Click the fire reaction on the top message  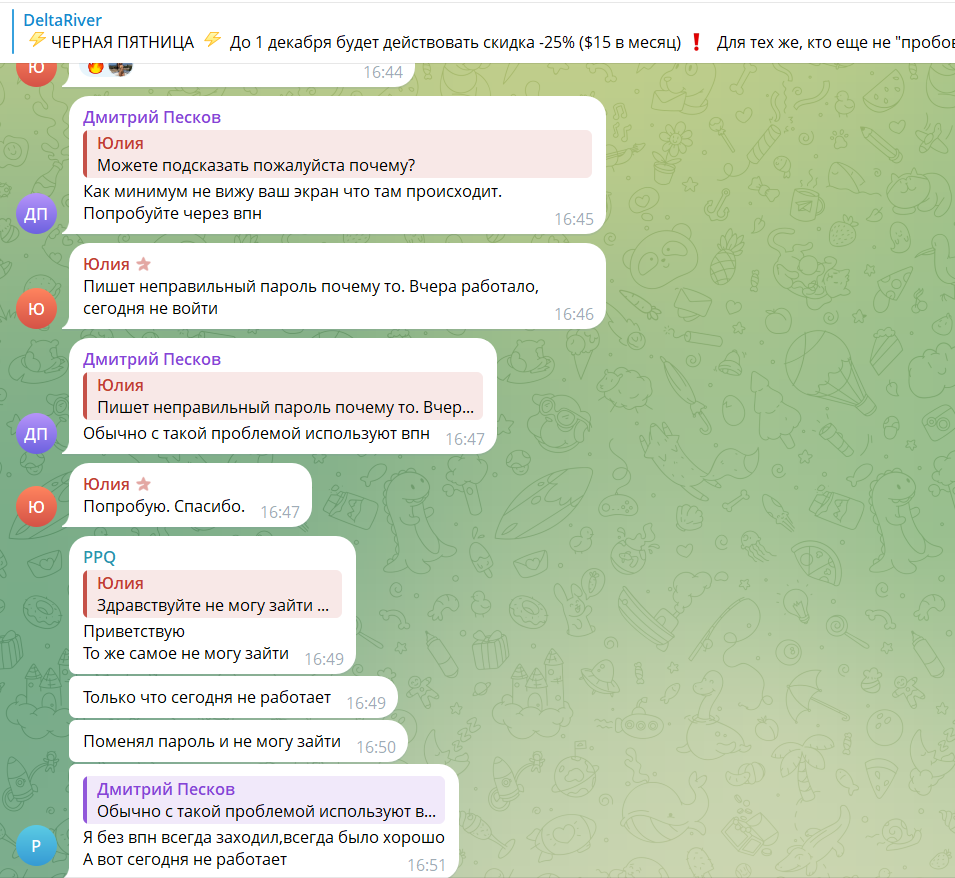(x=97, y=67)
